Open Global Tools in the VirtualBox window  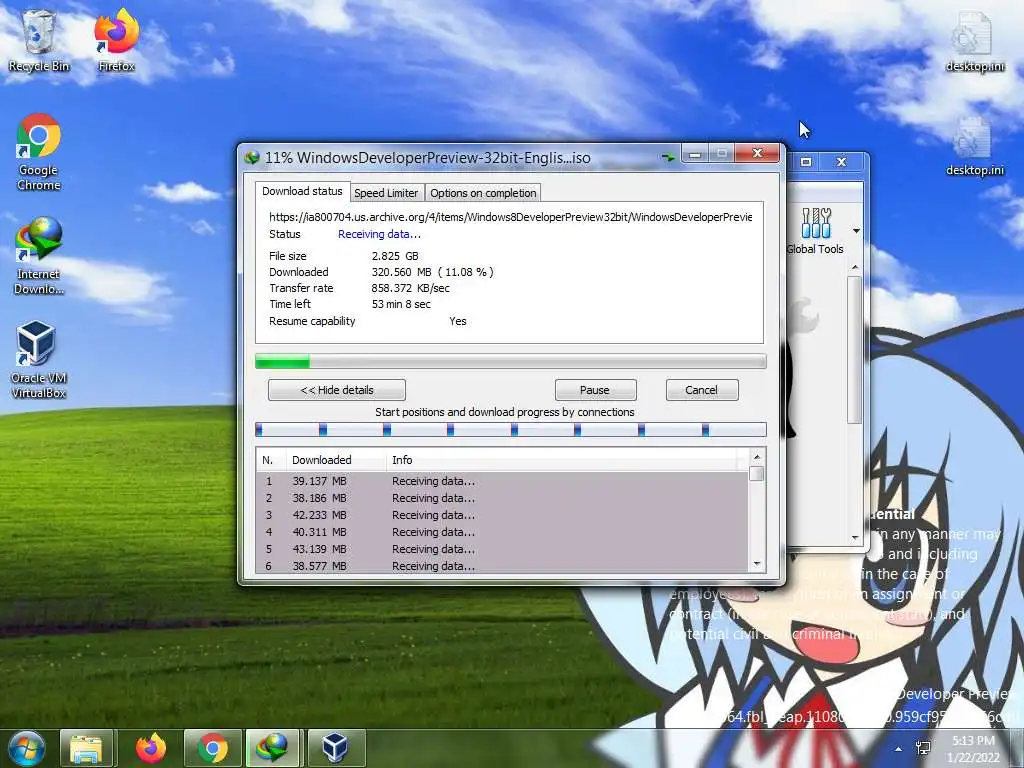point(815,231)
